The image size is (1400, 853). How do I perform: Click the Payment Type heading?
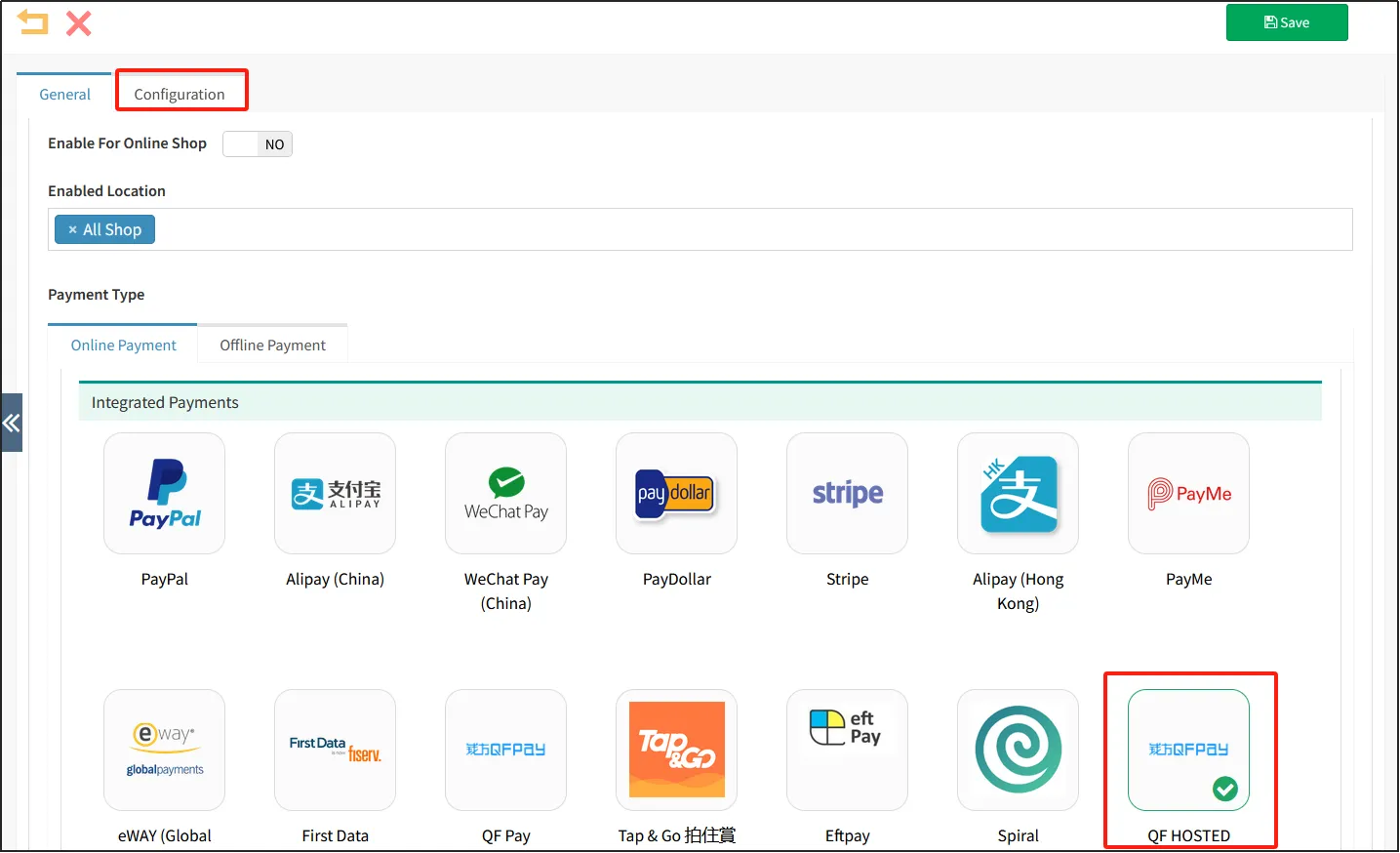tap(96, 295)
